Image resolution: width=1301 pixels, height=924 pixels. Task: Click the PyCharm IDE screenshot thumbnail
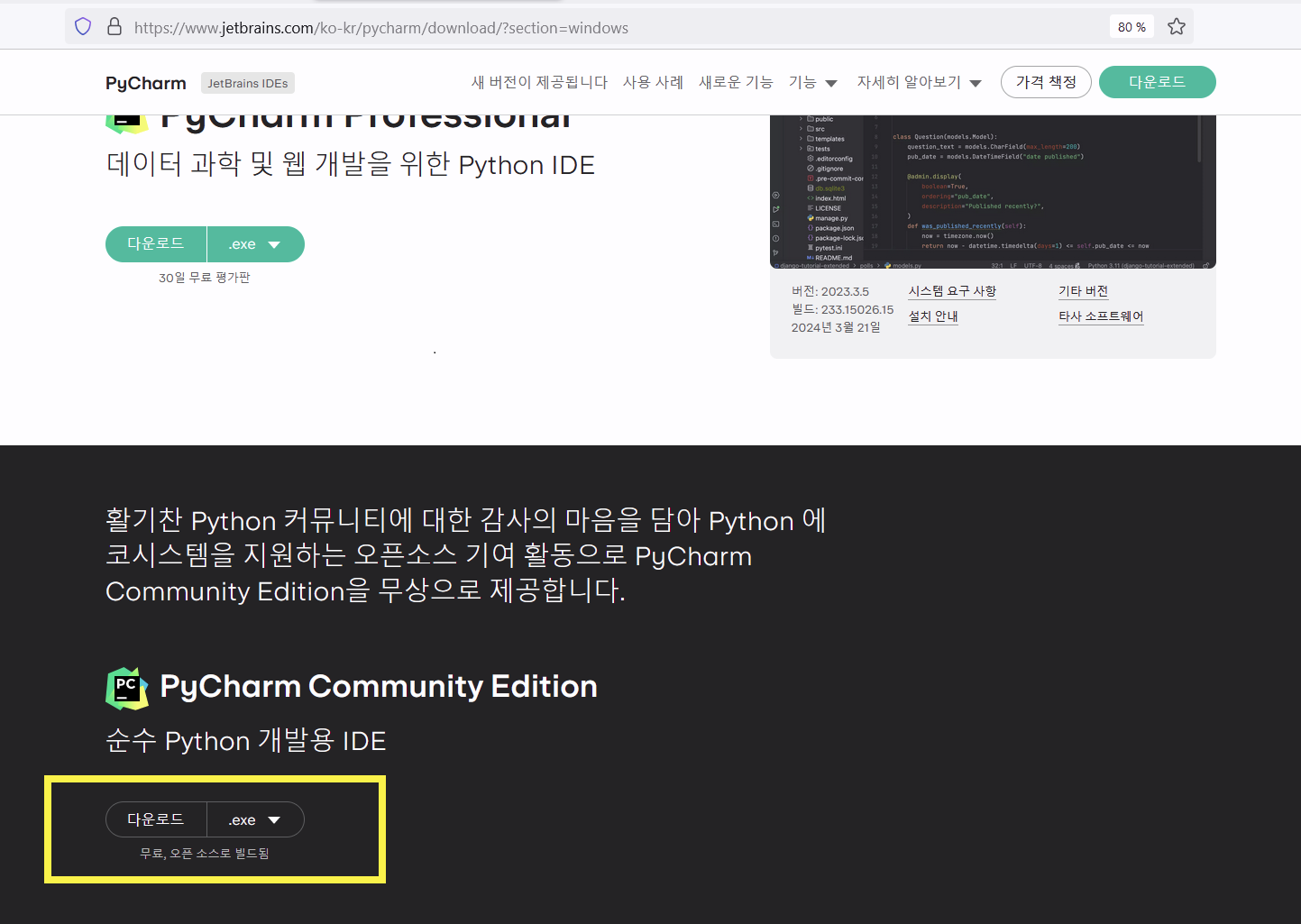[993, 191]
